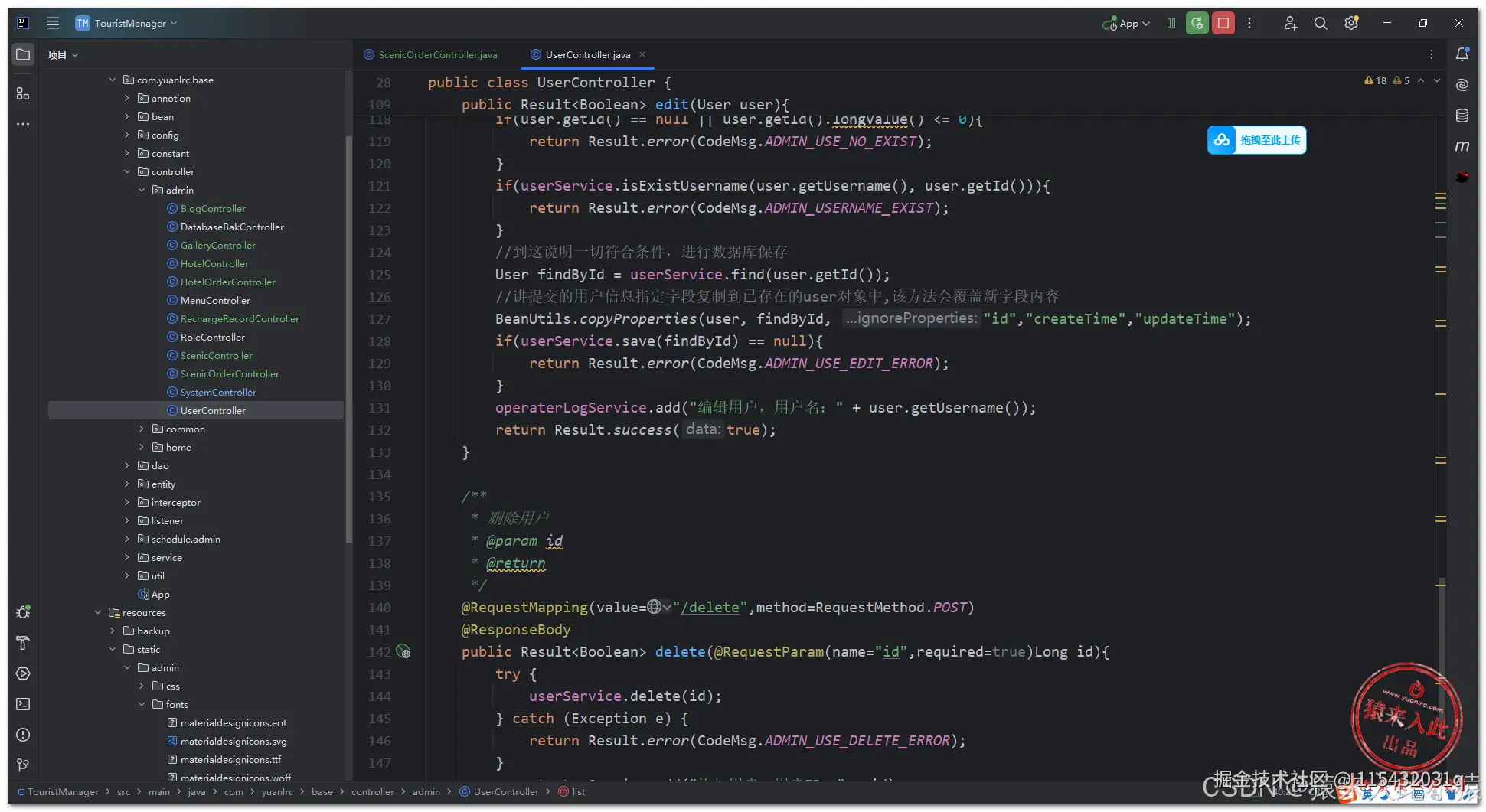
Task: Open the Build hammer tool window
Action: coord(23,643)
